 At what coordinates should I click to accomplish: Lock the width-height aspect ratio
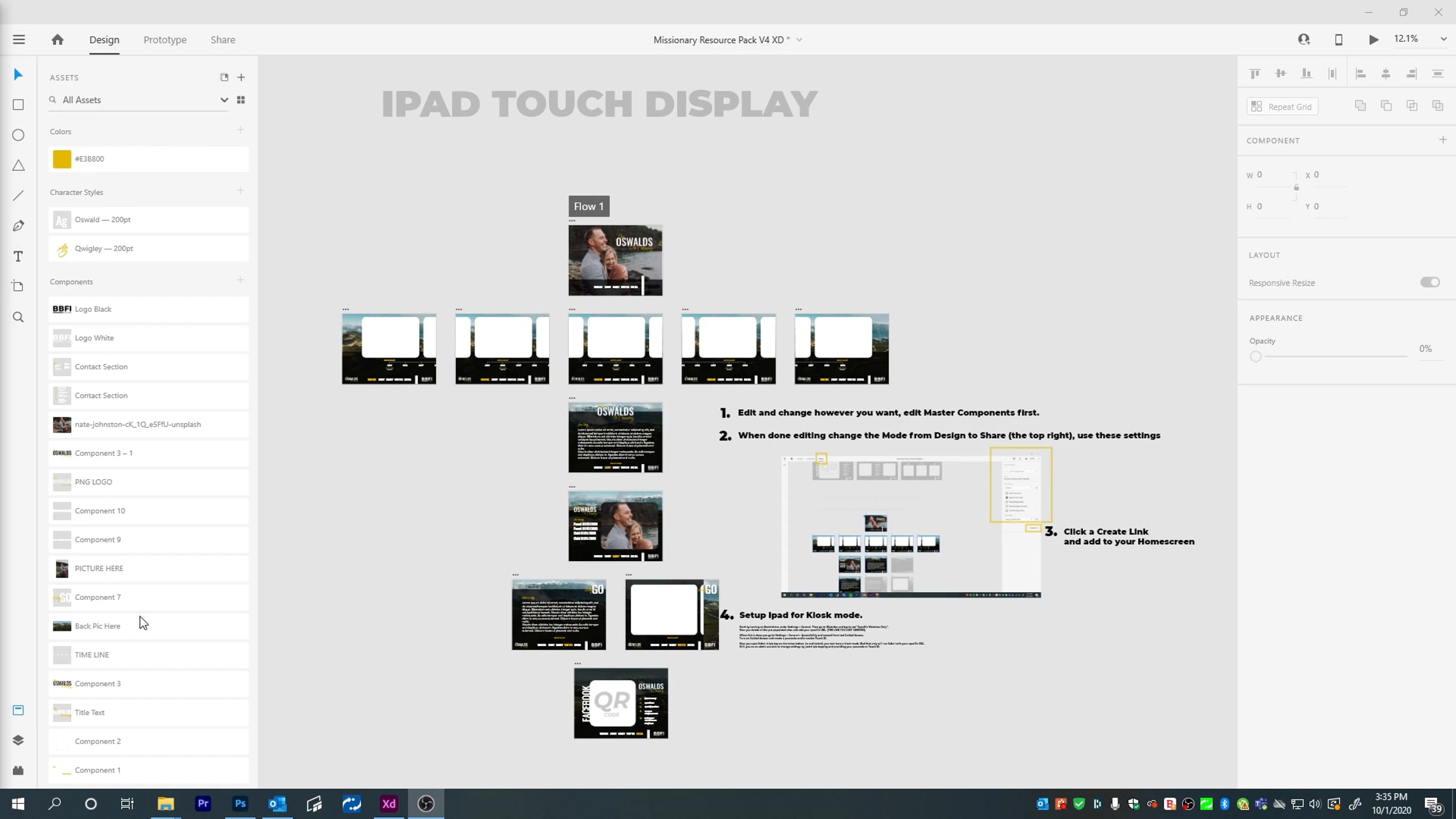1296,187
